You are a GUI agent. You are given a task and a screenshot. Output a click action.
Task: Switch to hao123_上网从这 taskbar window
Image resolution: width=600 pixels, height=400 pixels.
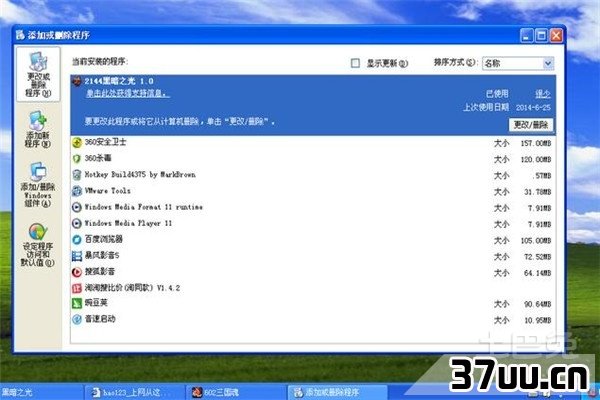point(133,392)
